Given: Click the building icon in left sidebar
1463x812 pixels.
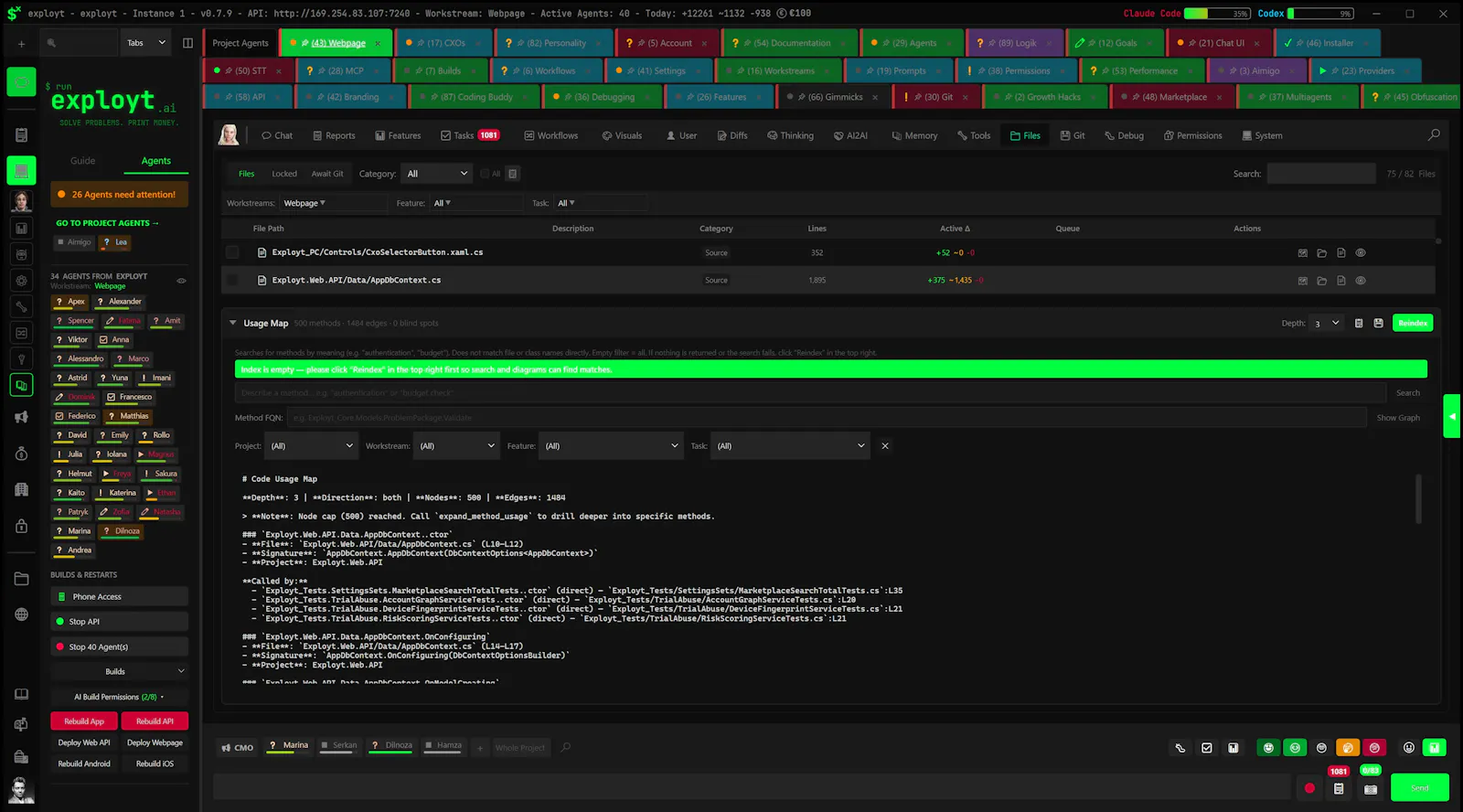Looking at the screenshot, I should 21,489.
